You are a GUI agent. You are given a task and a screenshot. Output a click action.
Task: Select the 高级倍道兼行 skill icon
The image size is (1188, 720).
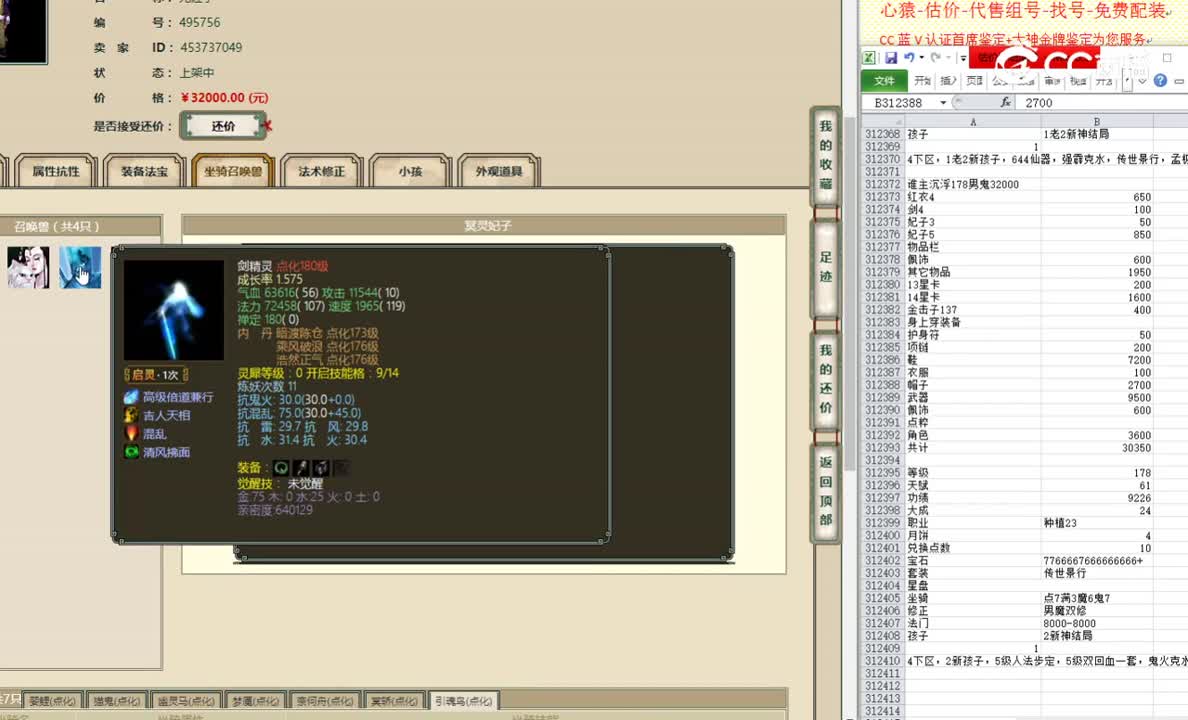coord(131,397)
